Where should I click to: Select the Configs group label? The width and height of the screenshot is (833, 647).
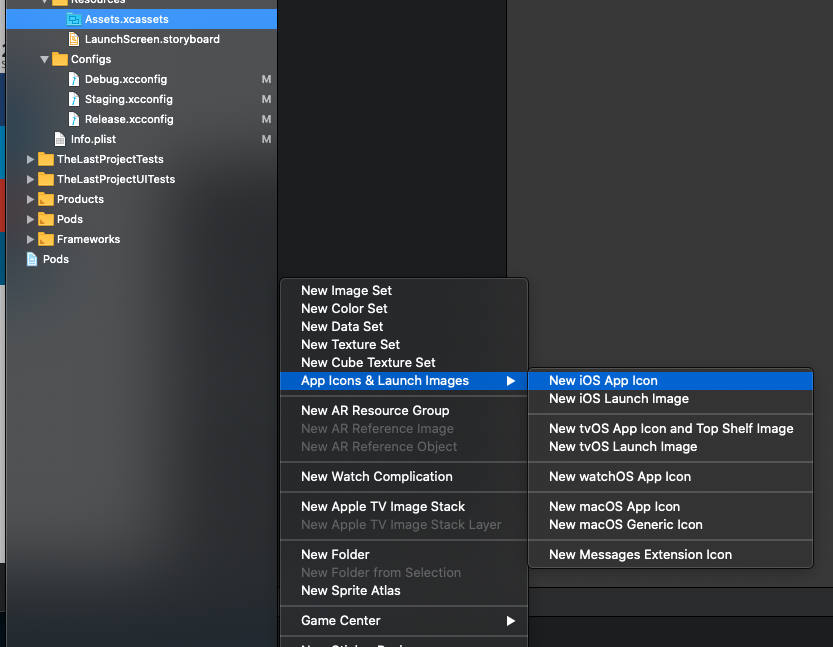pyautogui.click(x=91, y=59)
